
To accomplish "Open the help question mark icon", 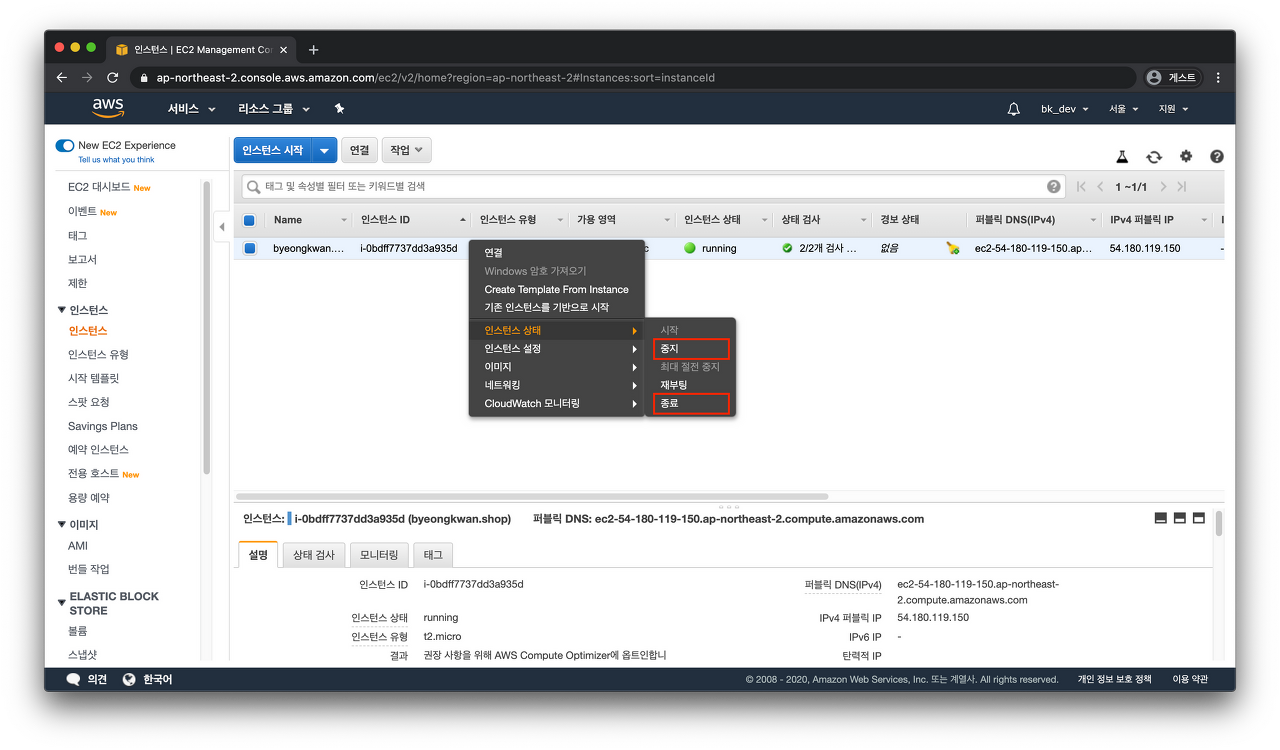I will point(1217,156).
